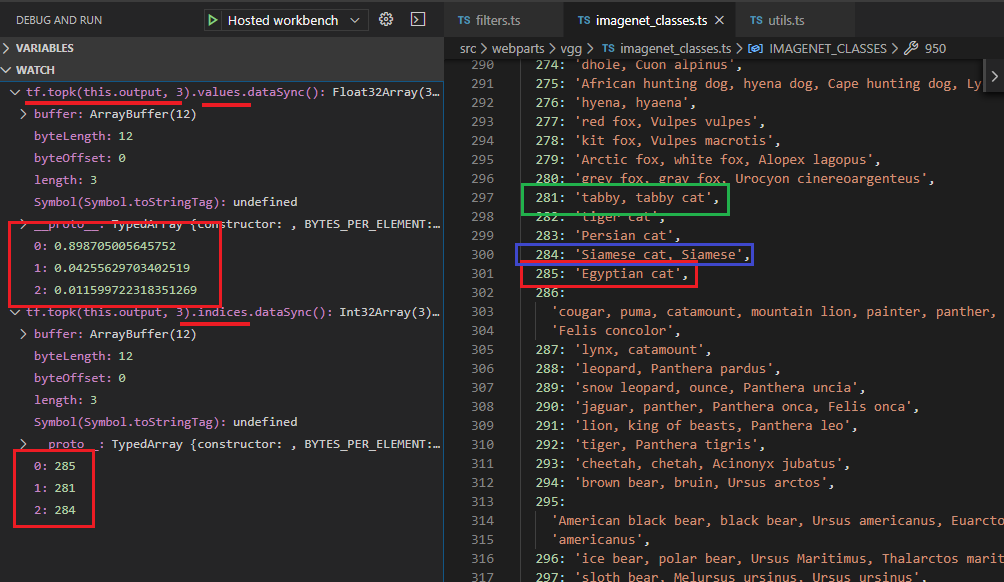Image resolution: width=1004 pixels, height=582 pixels.
Task: Select index entry 1: 281
Action: click(x=54, y=488)
